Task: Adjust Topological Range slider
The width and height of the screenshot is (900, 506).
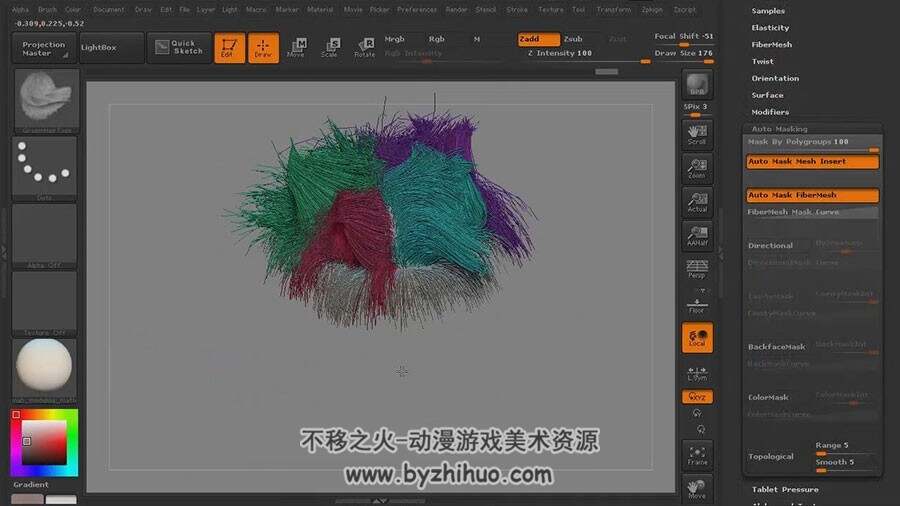Action: tap(845, 447)
